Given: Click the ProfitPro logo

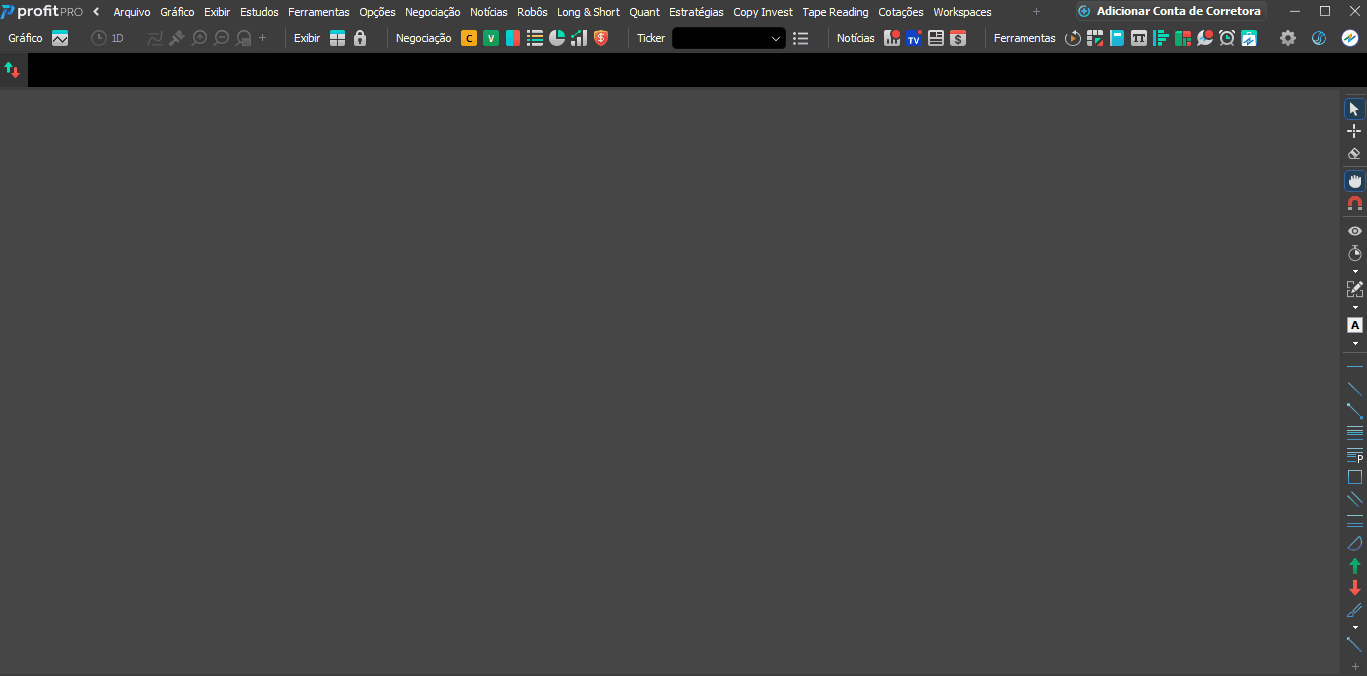Looking at the screenshot, I should pos(42,11).
